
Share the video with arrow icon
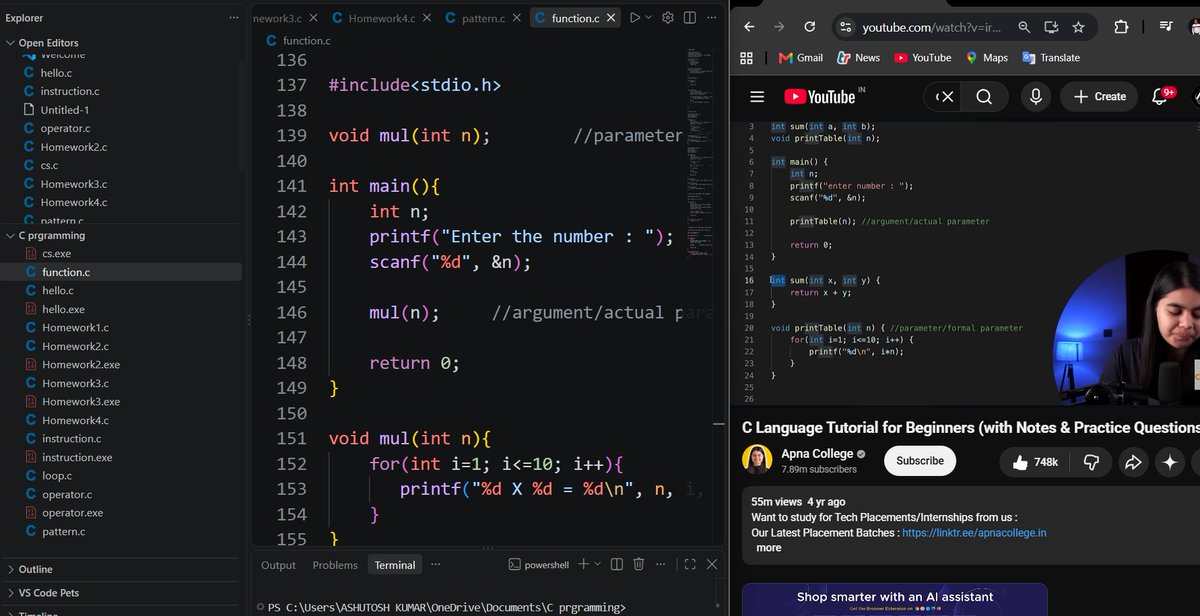pyautogui.click(x=1133, y=462)
